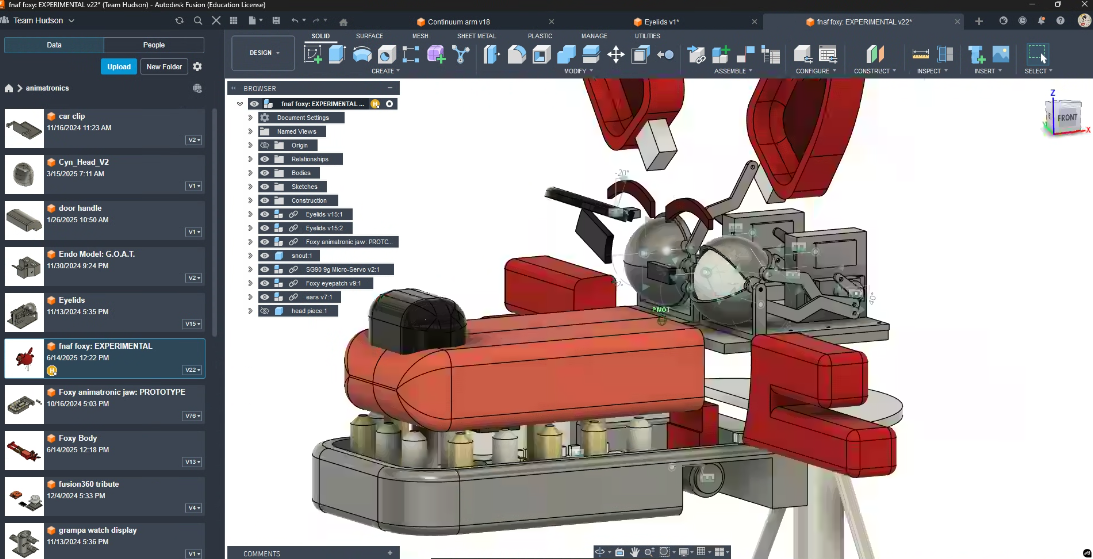1093x559 pixels.
Task: Click the Pan hand icon in navigation bar
Action: click(x=635, y=552)
